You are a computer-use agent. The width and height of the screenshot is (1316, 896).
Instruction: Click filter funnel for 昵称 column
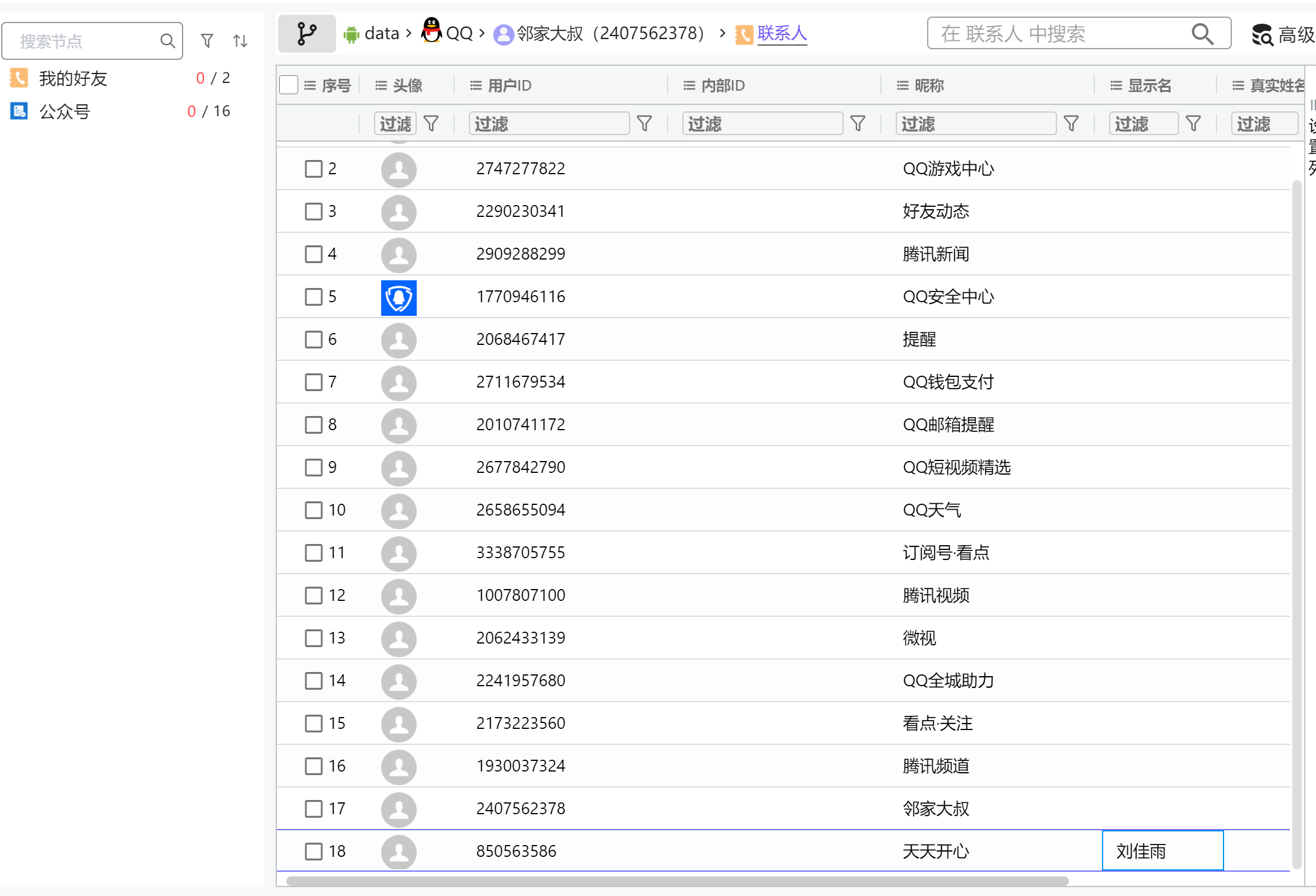tap(1071, 123)
